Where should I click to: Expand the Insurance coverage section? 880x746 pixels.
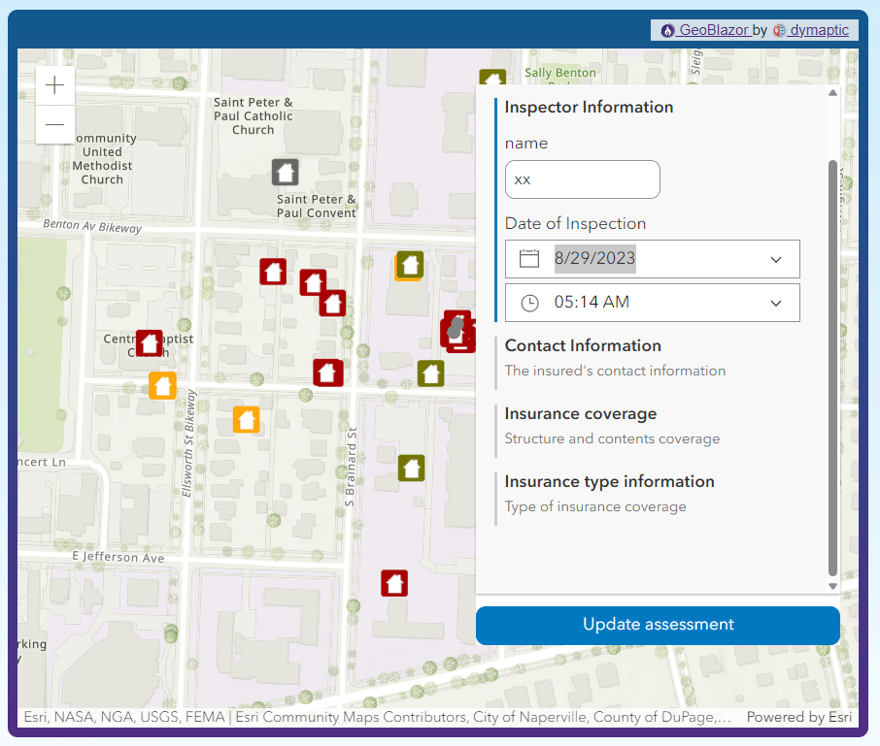tap(580, 414)
